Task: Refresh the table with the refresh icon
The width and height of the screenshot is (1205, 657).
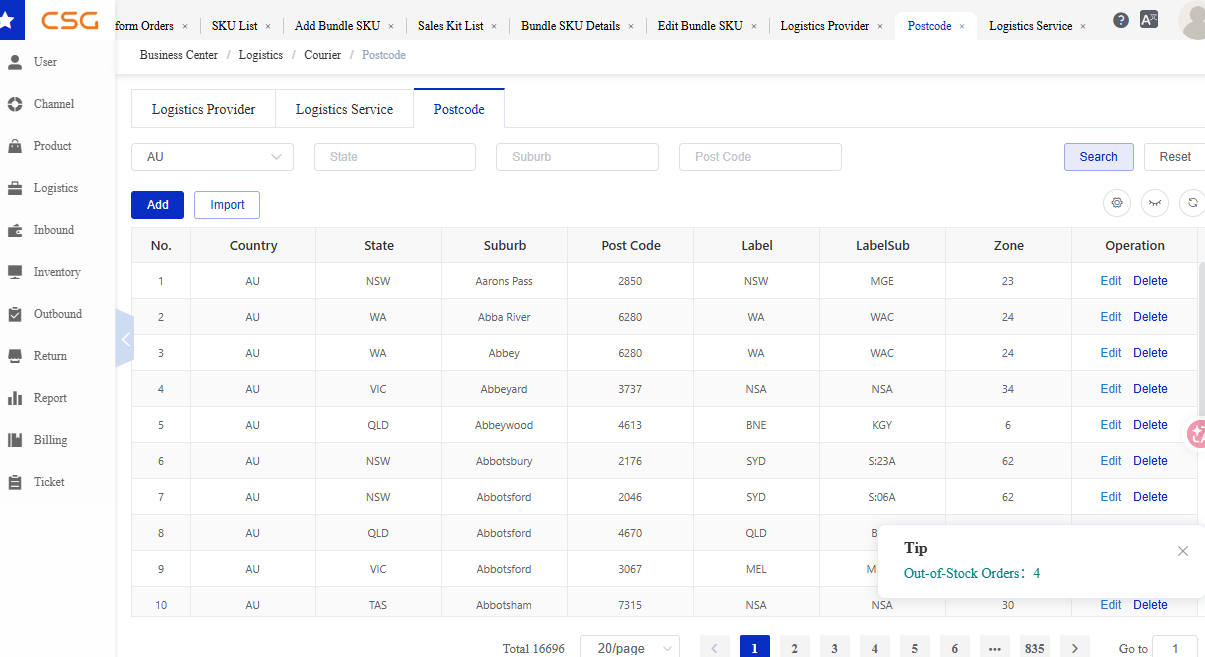Action: tap(1192, 203)
